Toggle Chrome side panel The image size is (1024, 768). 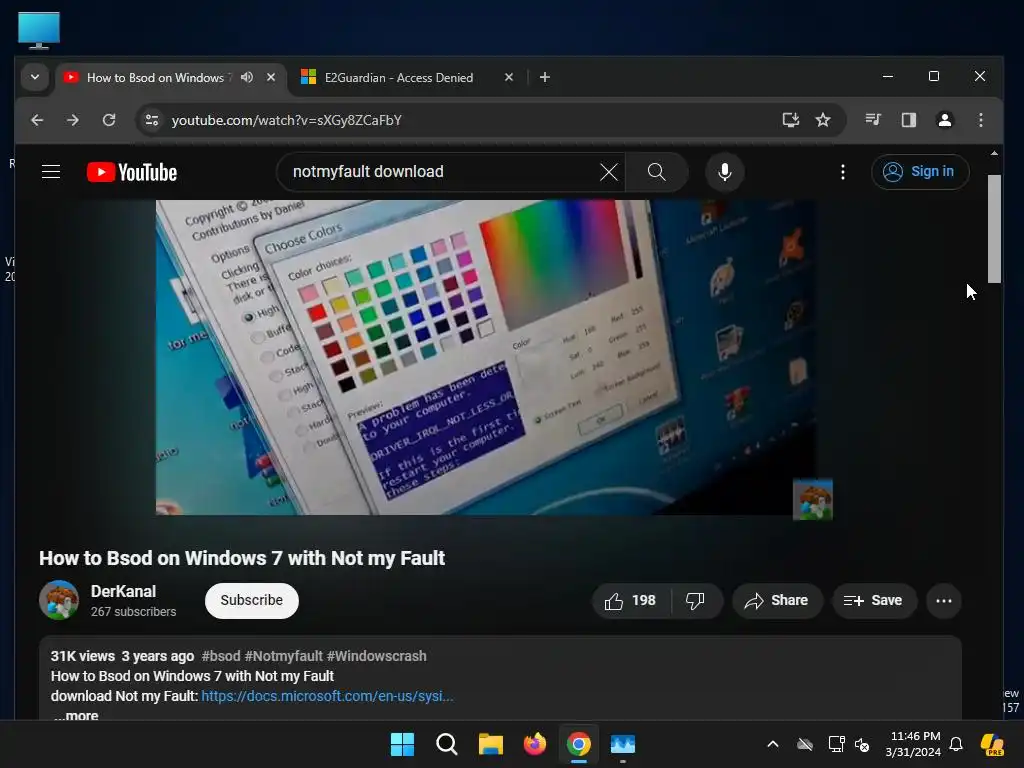tap(908, 120)
